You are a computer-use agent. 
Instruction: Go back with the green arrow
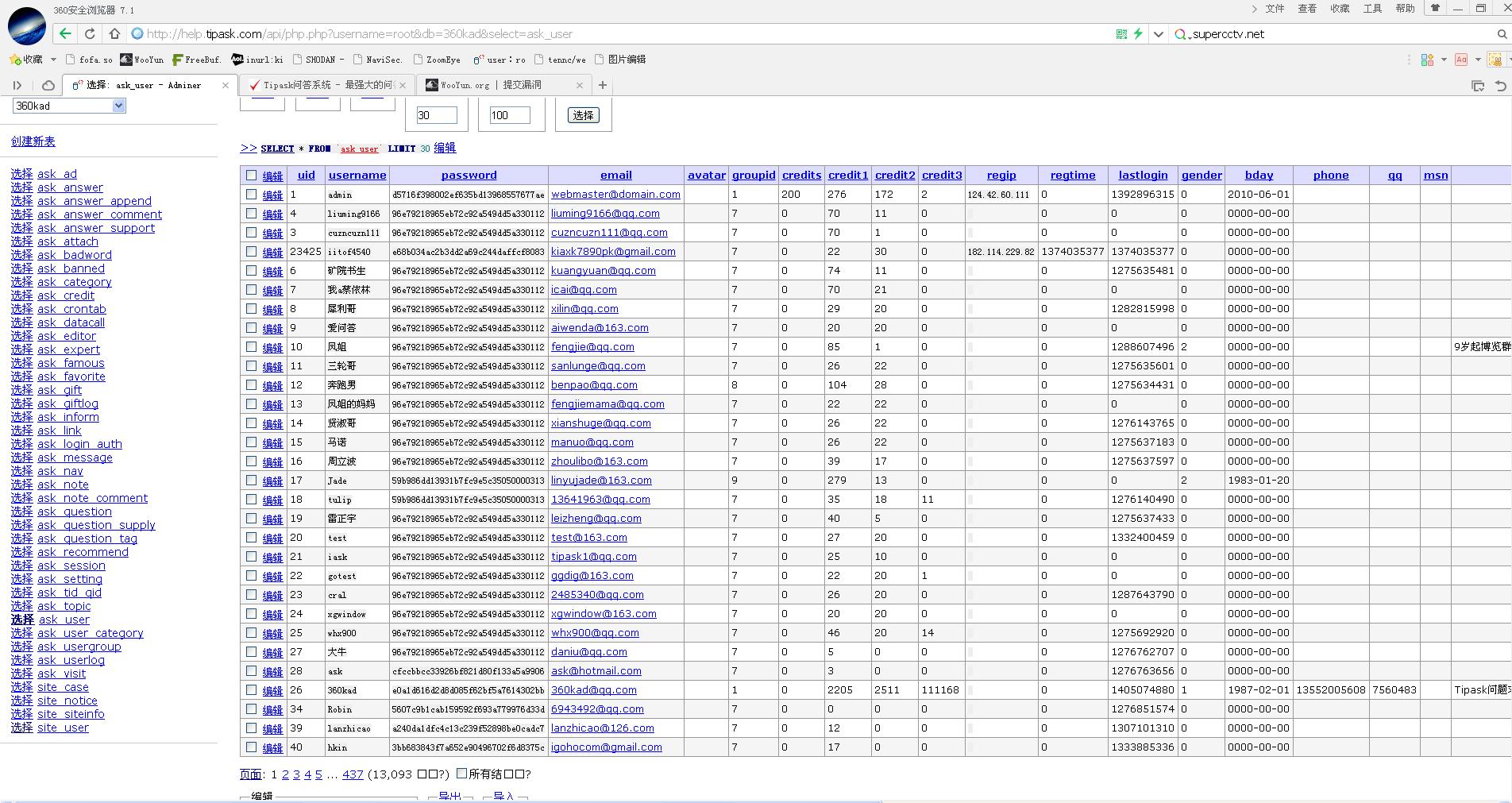tap(65, 33)
